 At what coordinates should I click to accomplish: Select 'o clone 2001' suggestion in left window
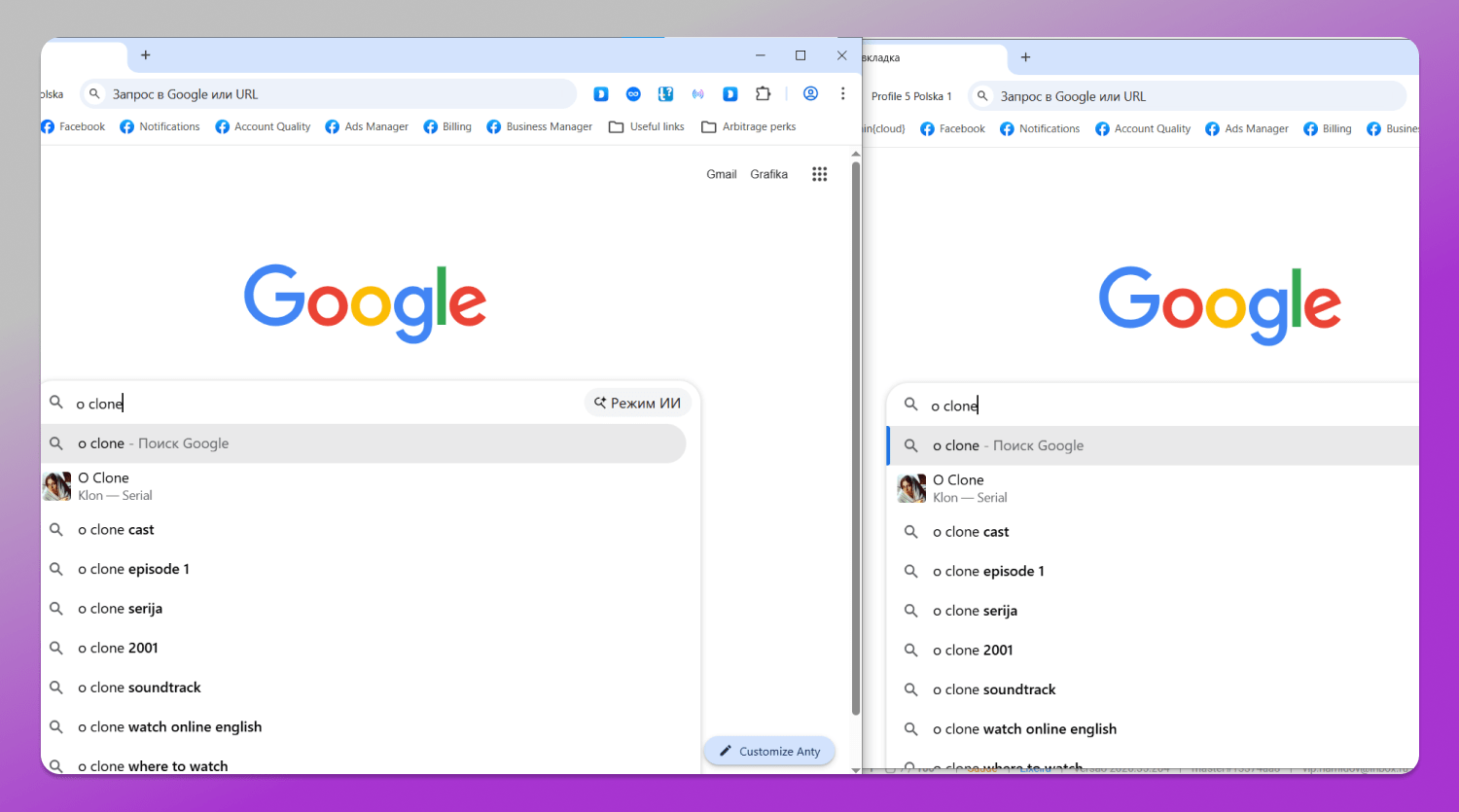pyautogui.click(x=364, y=648)
